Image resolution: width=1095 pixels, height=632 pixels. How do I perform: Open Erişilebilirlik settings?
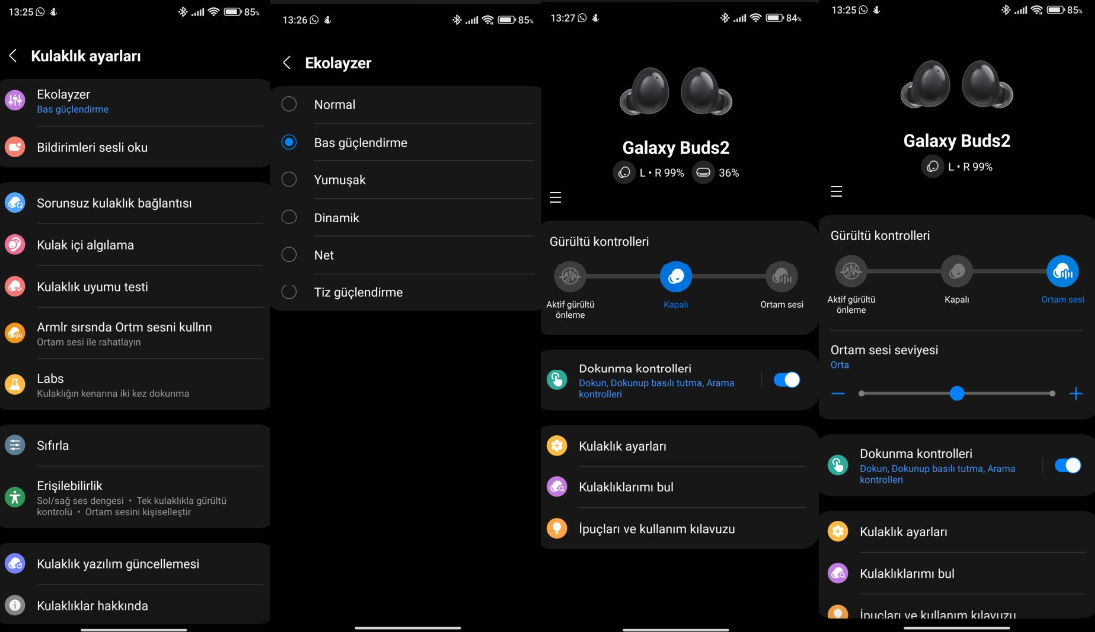(135, 497)
